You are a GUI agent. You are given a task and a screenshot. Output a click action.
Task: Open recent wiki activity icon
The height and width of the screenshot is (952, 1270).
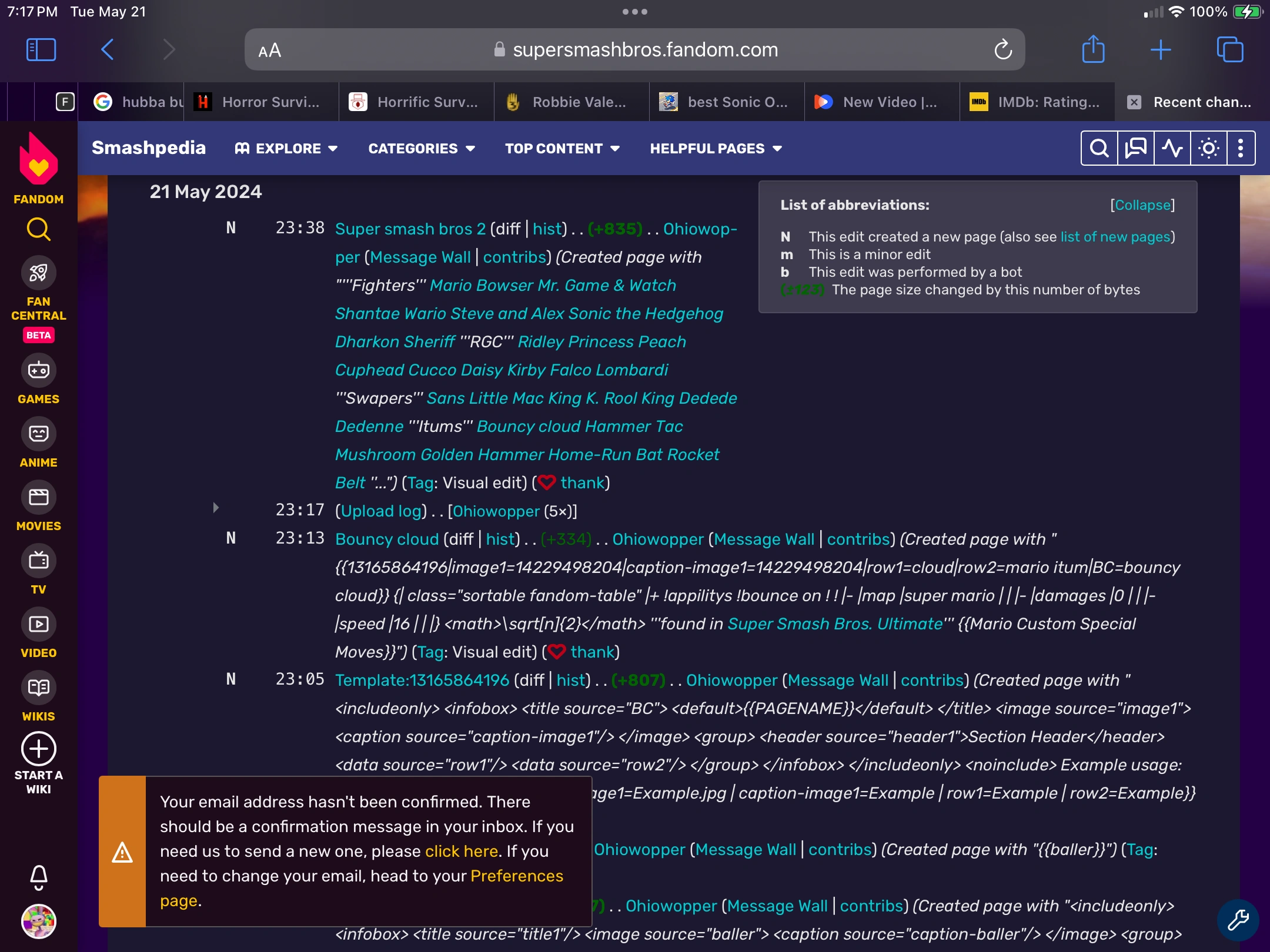pyautogui.click(x=1172, y=148)
